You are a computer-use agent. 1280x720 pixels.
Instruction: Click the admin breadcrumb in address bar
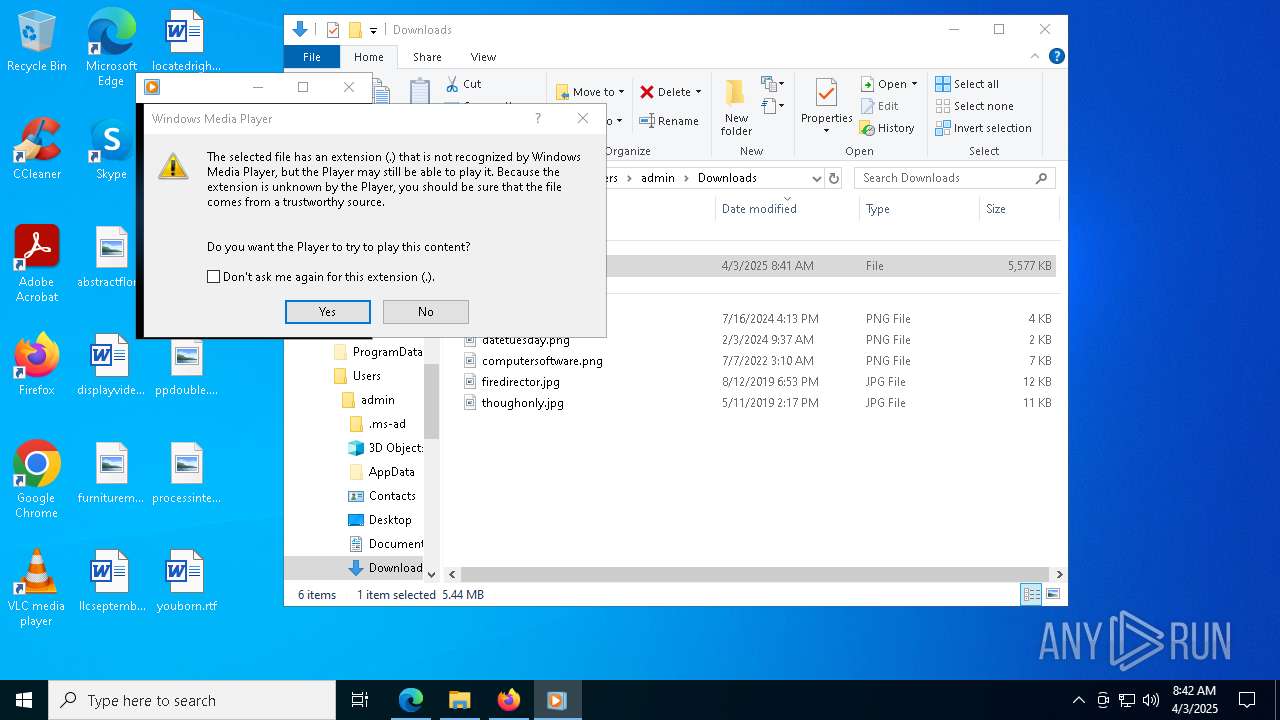pyautogui.click(x=658, y=178)
